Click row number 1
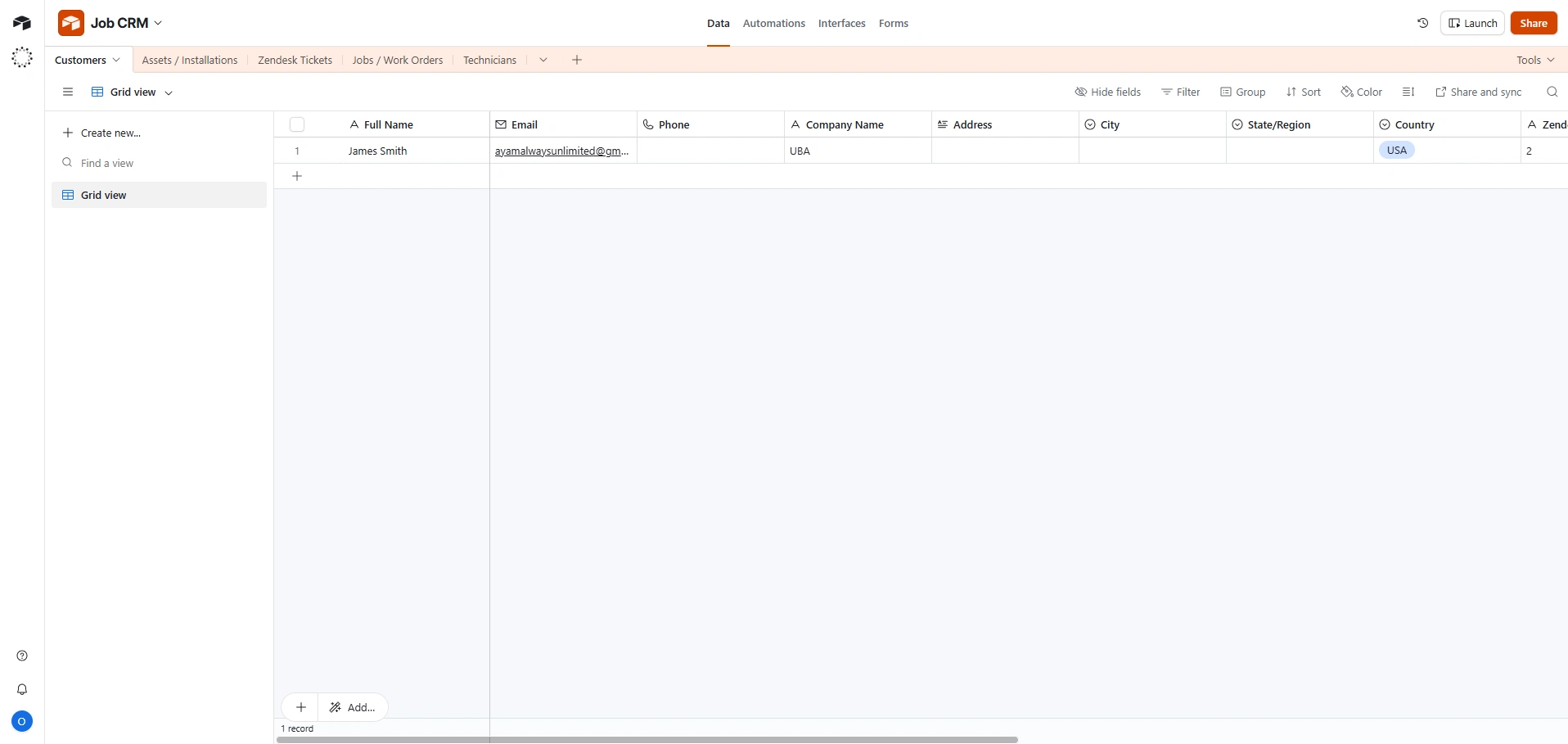 click(x=297, y=151)
